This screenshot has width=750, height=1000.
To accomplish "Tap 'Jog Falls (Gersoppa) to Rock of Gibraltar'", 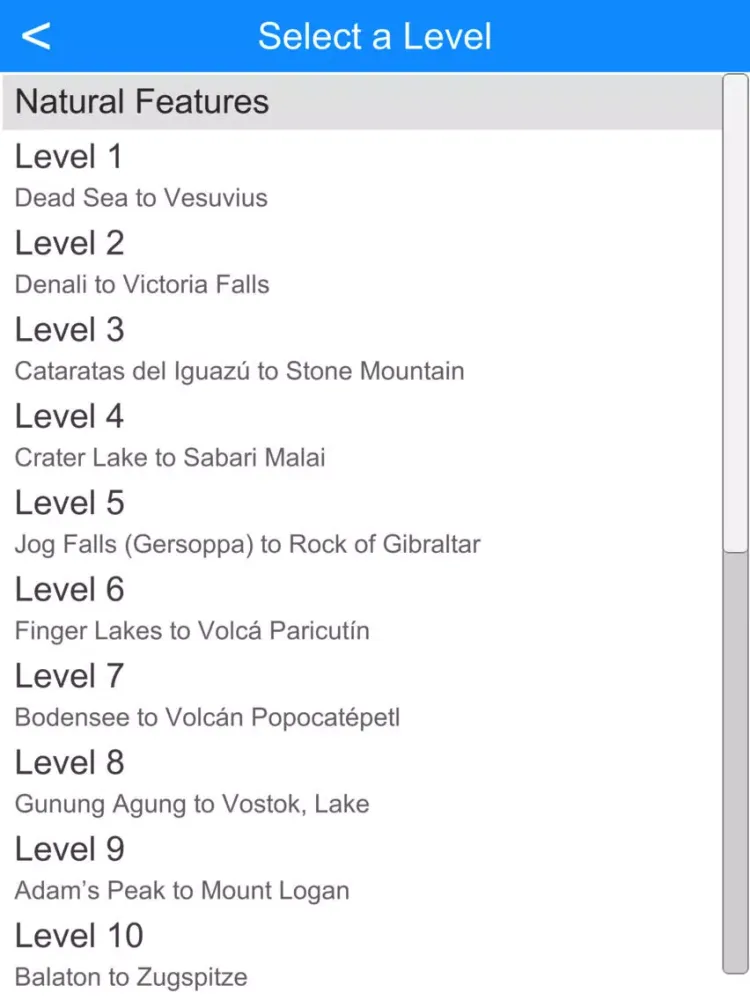I will (247, 545).
